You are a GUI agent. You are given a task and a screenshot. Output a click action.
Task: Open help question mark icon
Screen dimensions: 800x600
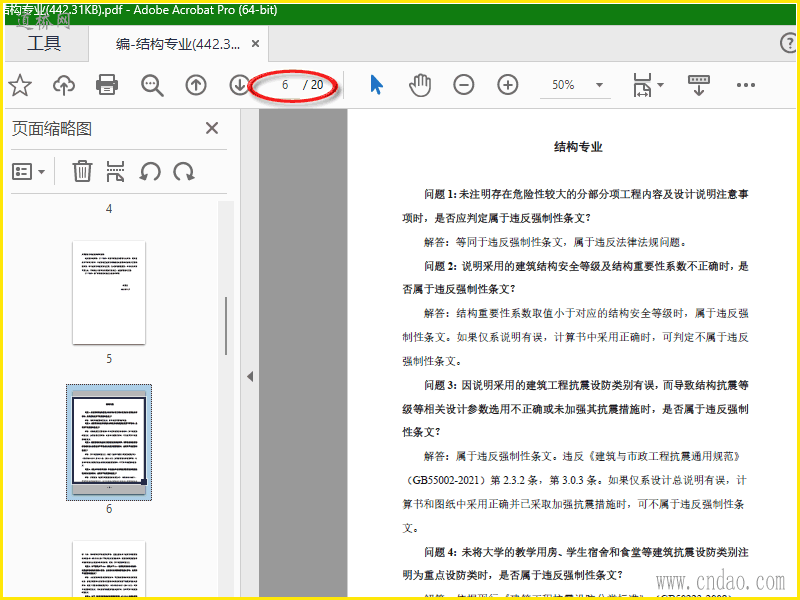[x=789, y=43]
